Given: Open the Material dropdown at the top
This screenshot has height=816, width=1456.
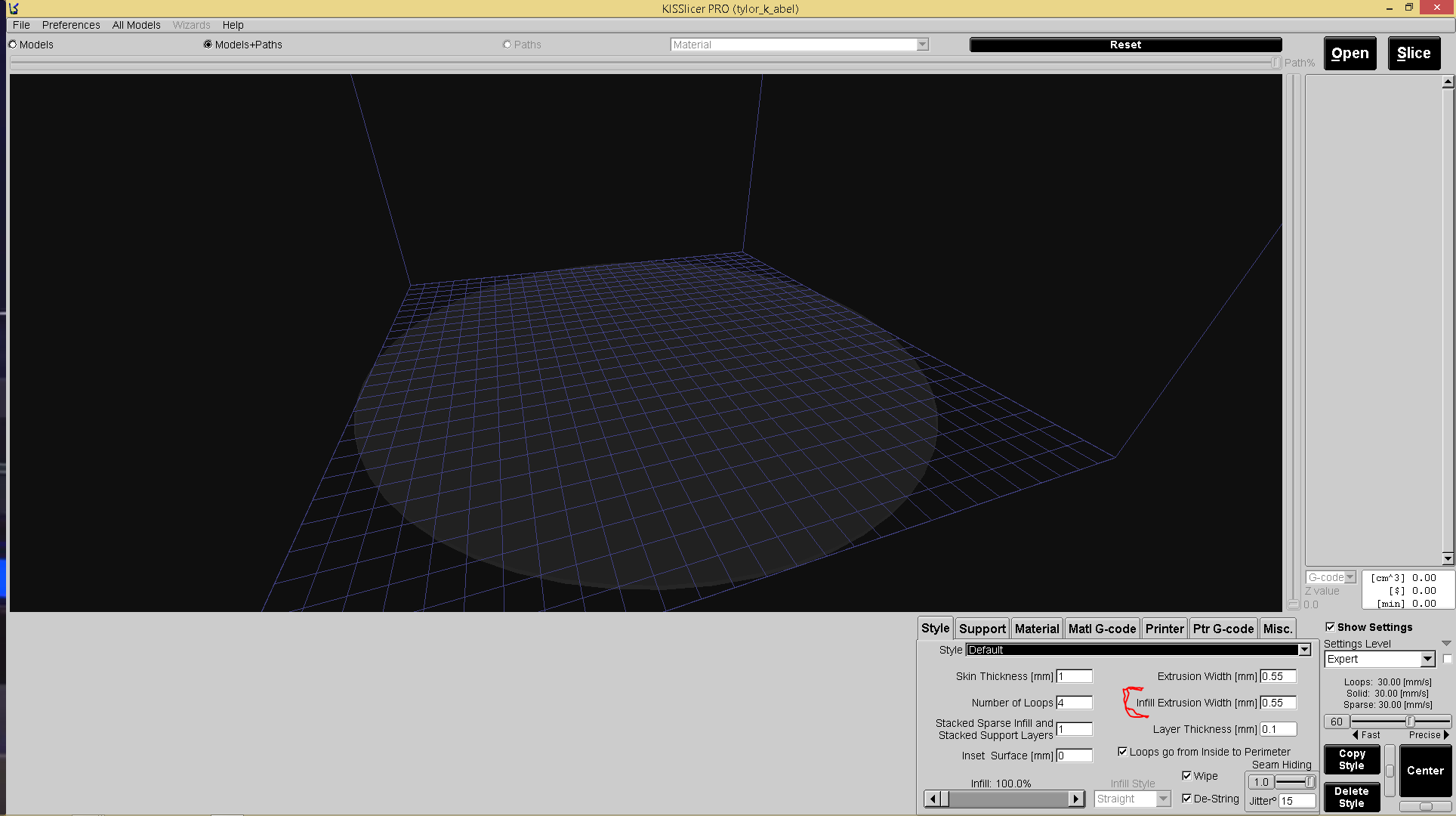Looking at the screenshot, I should (922, 45).
